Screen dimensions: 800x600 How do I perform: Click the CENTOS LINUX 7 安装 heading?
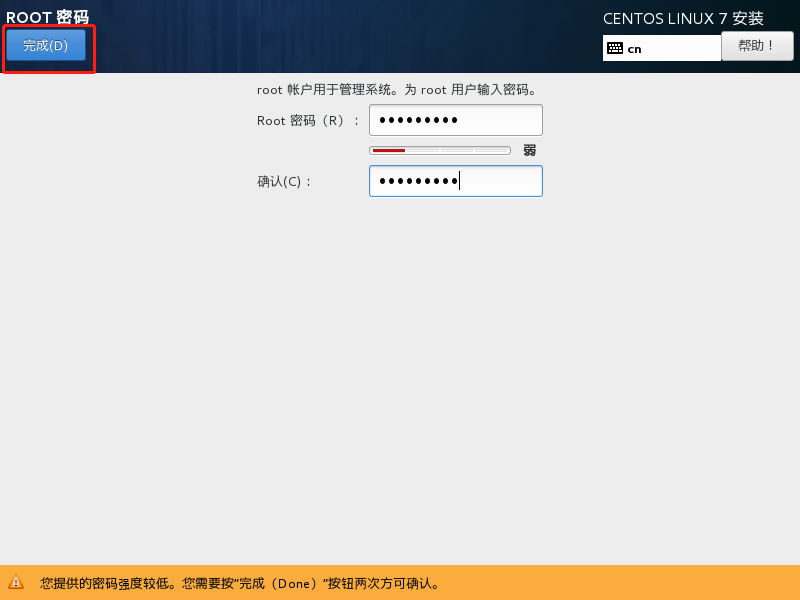coord(683,19)
